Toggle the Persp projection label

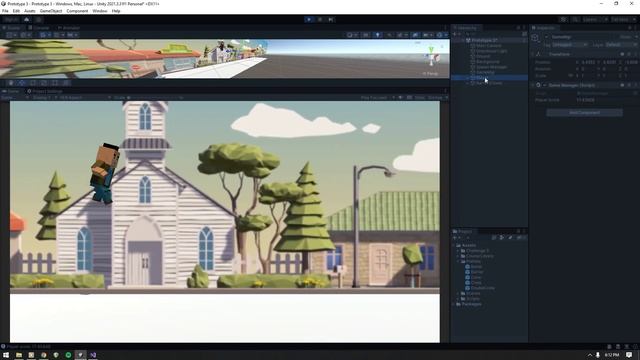pyautogui.click(x=430, y=74)
